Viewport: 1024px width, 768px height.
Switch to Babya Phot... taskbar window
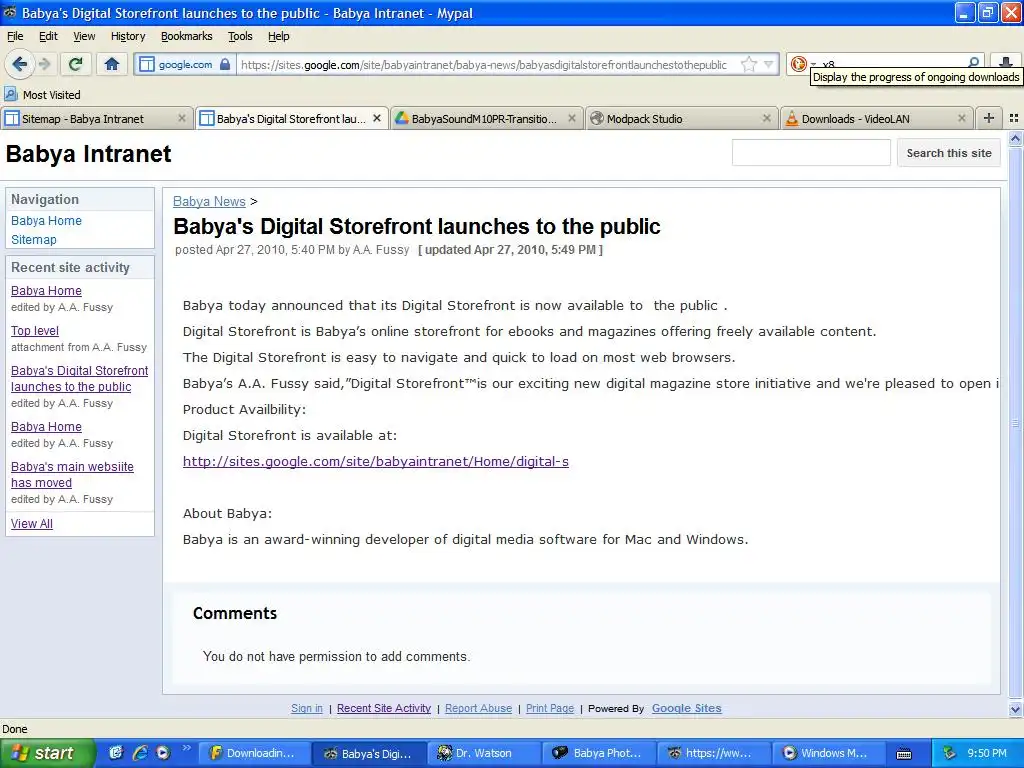pyautogui.click(x=599, y=753)
